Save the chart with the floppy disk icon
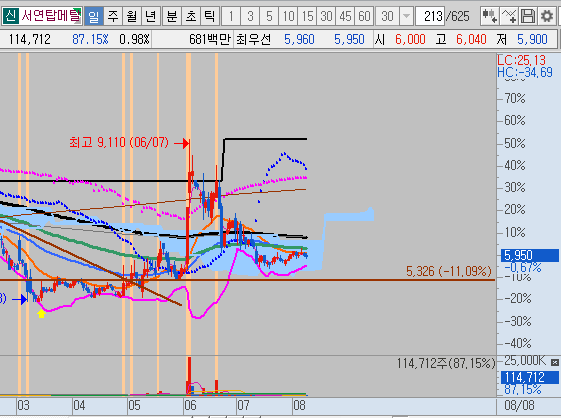This screenshot has height=418, width=561. [x=528, y=16]
